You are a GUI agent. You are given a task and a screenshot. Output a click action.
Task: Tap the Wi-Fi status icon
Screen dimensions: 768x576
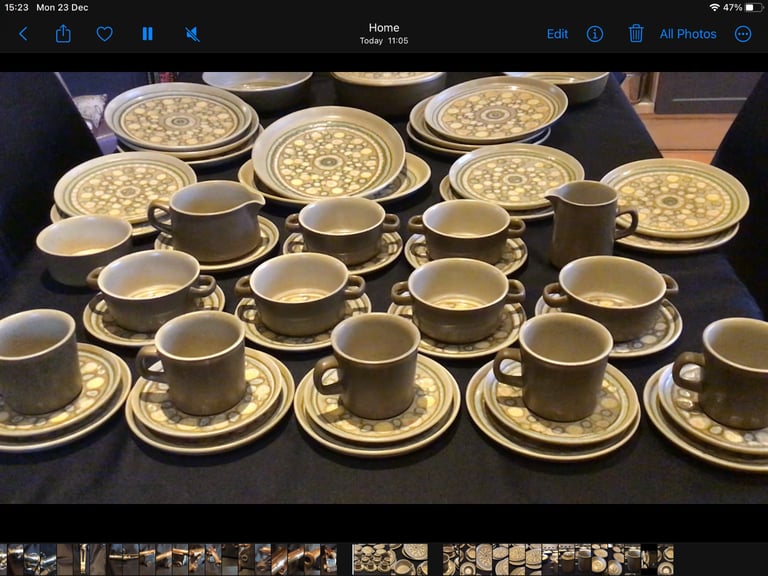[714, 7]
